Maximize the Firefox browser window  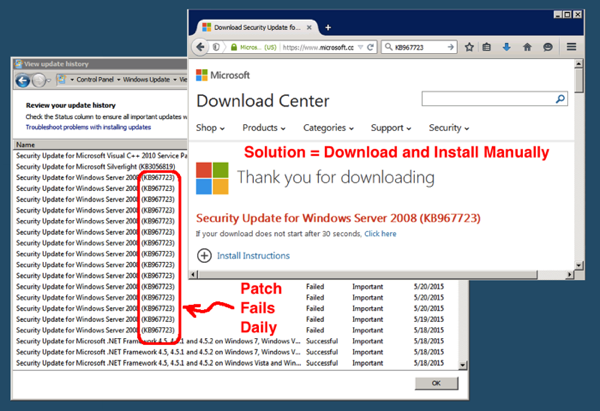[568, 15]
